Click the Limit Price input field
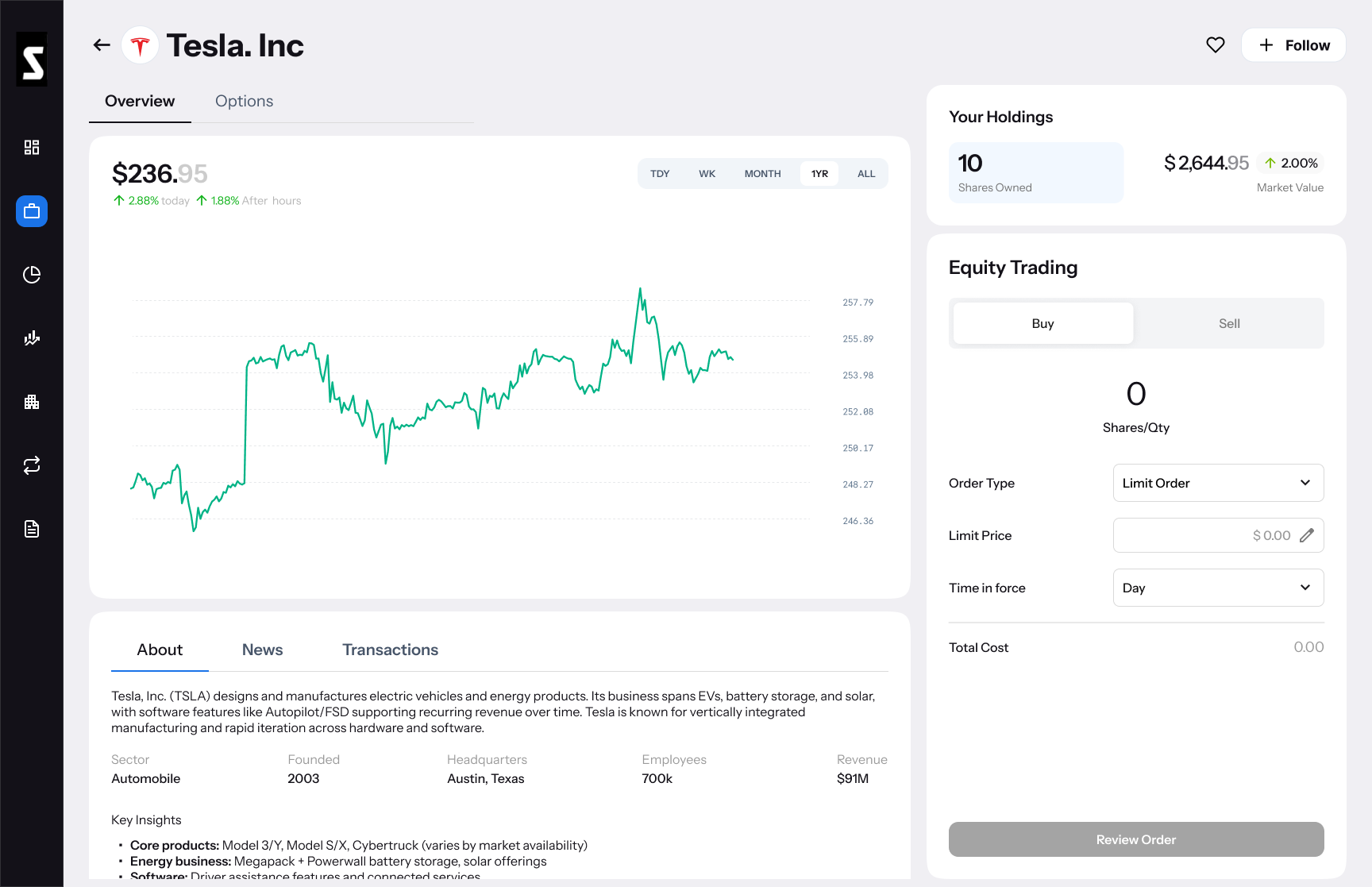This screenshot has width=1372, height=887. 1218,535
